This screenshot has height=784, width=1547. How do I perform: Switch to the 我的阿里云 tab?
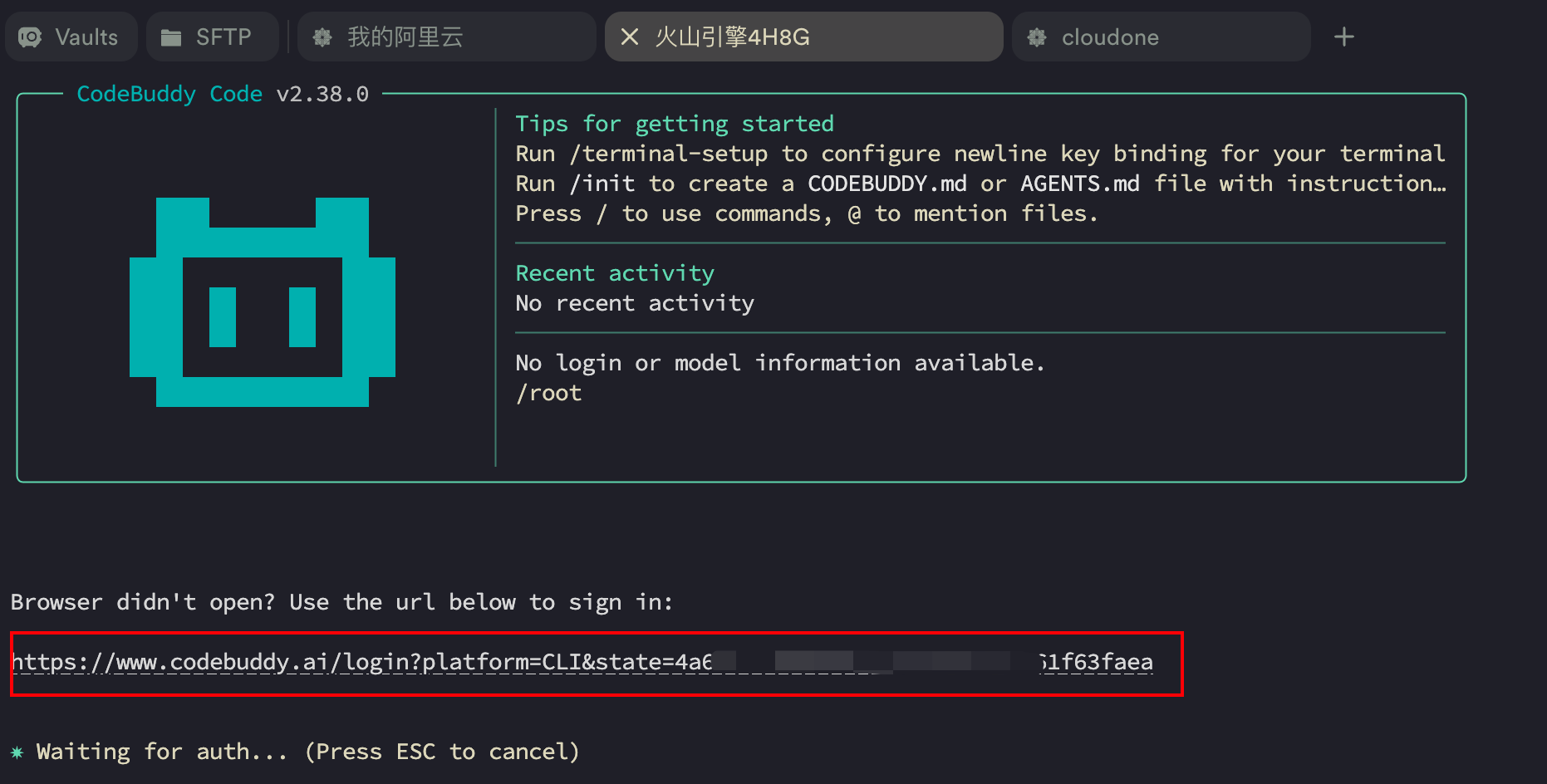point(444,37)
